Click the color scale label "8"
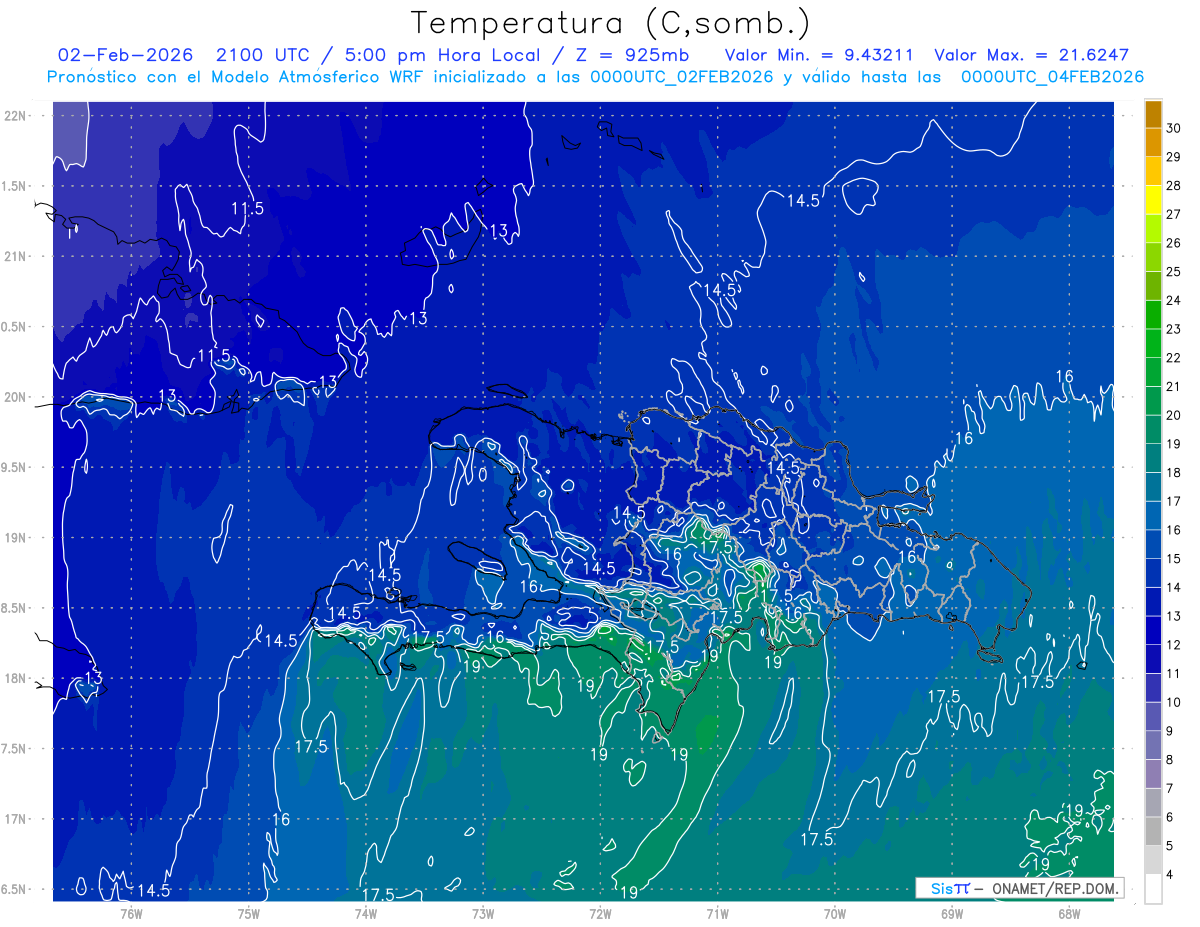1200x927 pixels. tap(1170, 759)
